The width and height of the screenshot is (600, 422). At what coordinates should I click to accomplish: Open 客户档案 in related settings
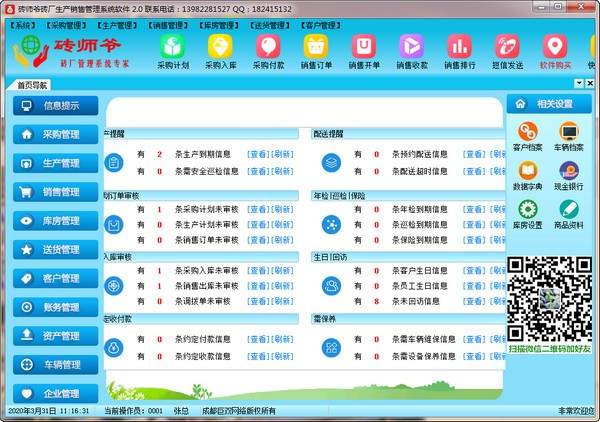pyautogui.click(x=526, y=137)
